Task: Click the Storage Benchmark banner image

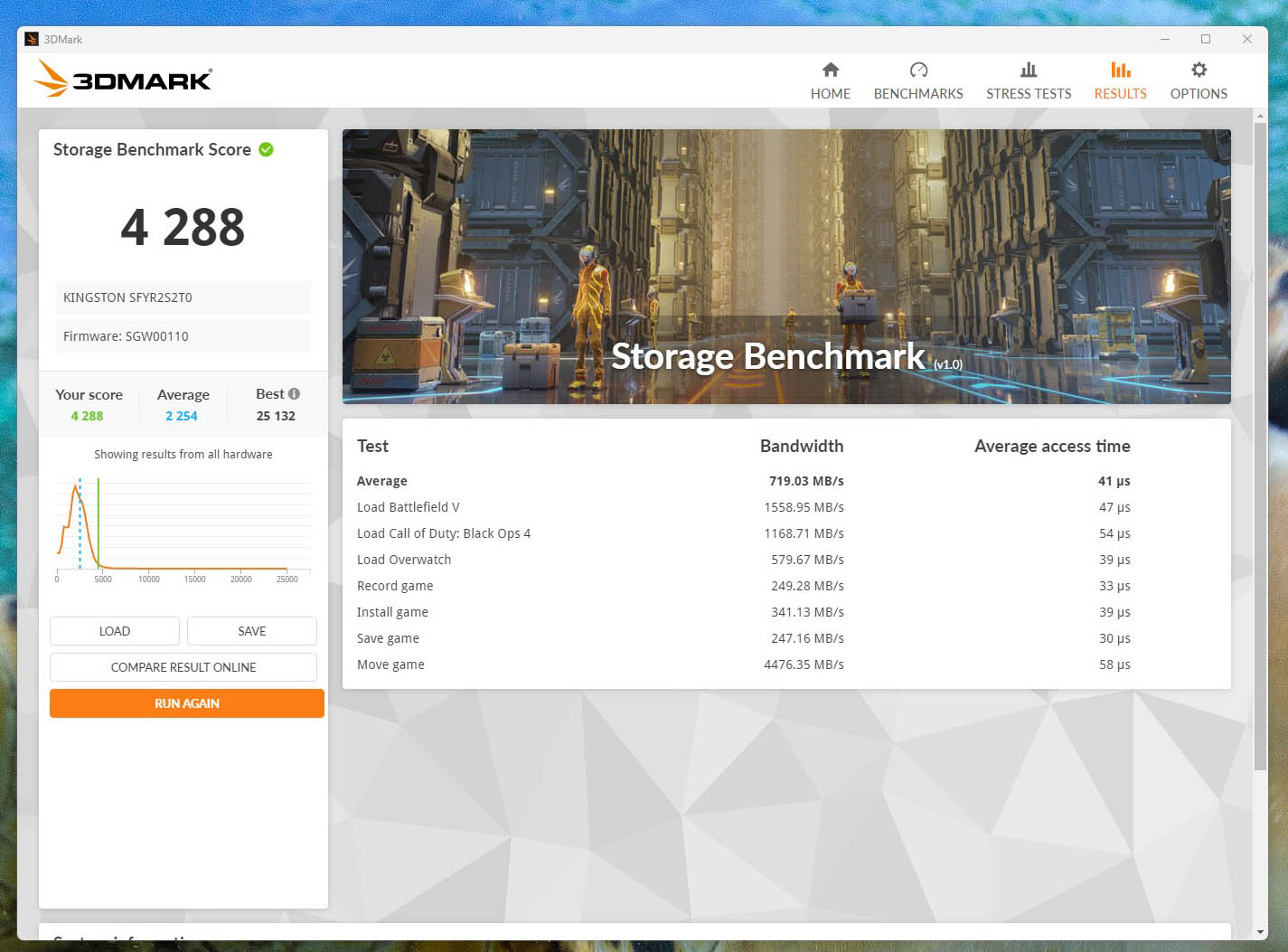Action: 786,267
